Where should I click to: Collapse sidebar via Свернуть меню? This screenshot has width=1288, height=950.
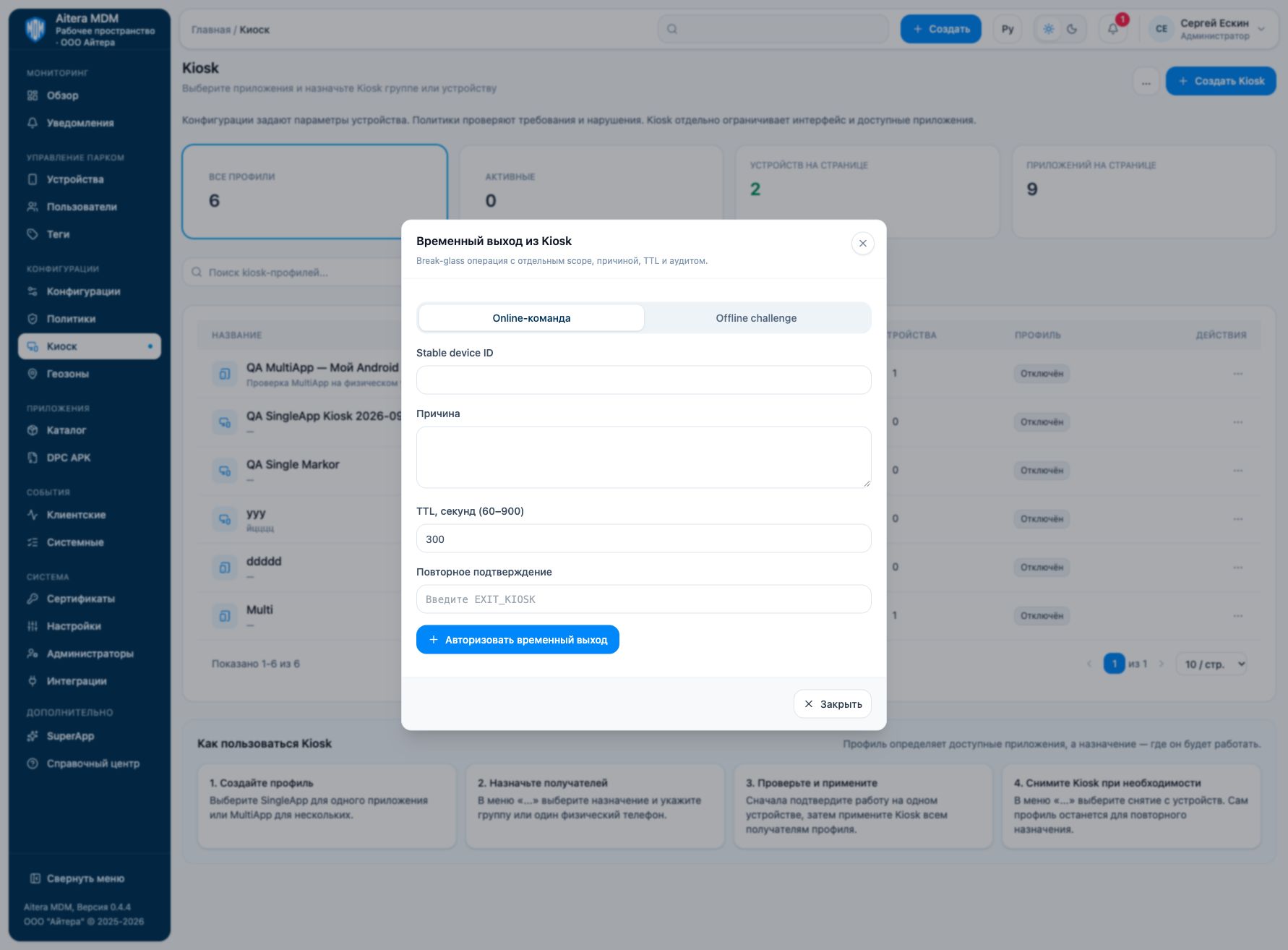77,878
